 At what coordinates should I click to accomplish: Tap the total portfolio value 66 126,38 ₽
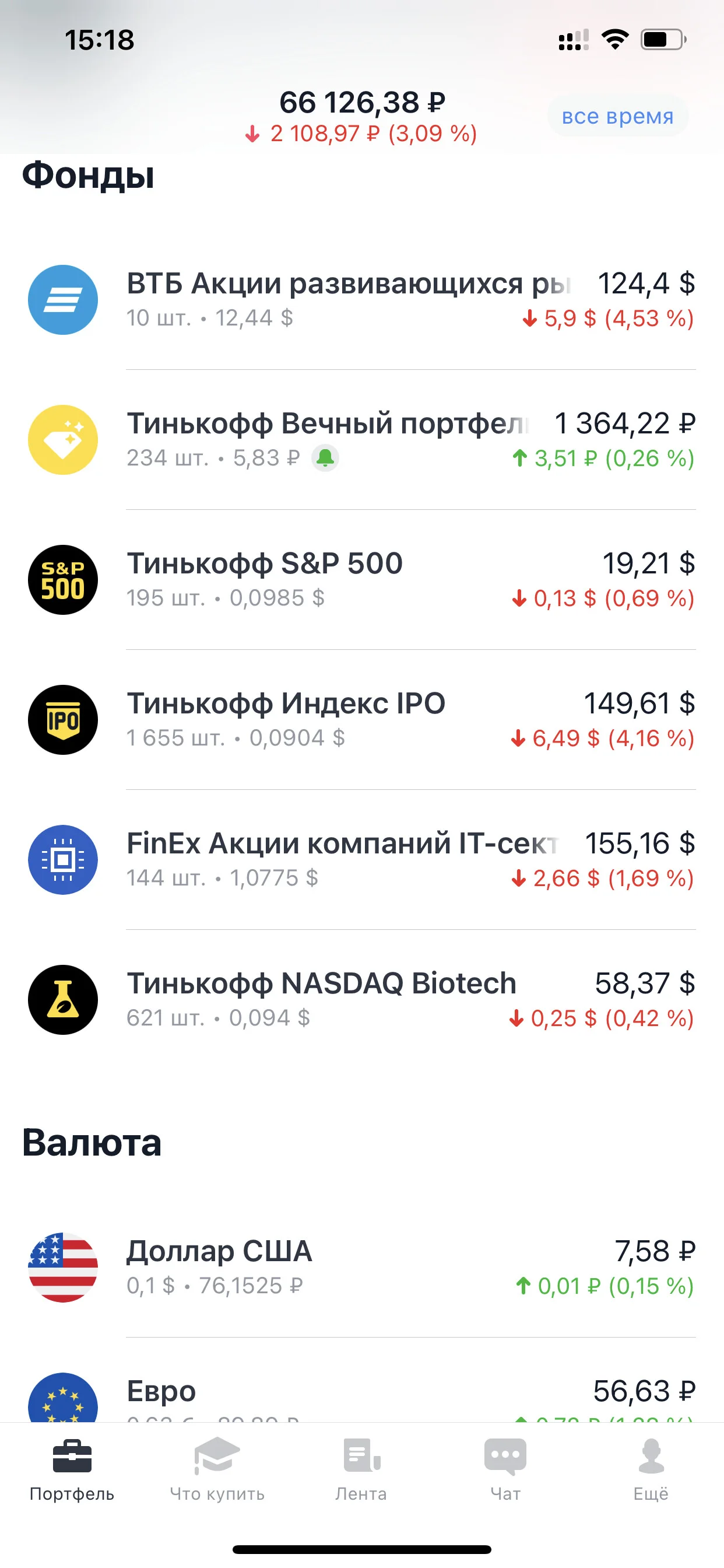(362, 102)
